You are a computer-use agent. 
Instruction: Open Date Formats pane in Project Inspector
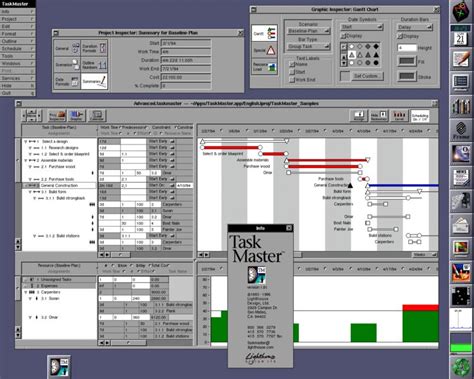[67, 81]
